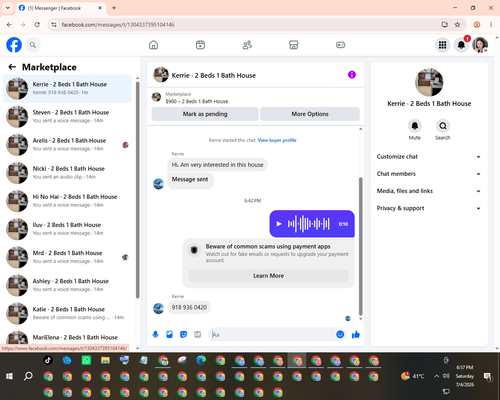Click the voice message waveform to seek
The image size is (500, 400).
(309, 224)
